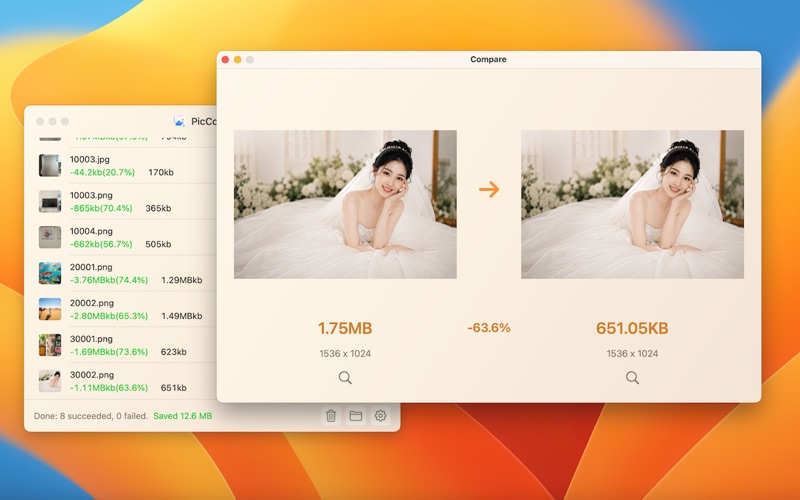
Task: Click the 1536 x 1024 dimensions under 651.05KB
Action: 632,354
